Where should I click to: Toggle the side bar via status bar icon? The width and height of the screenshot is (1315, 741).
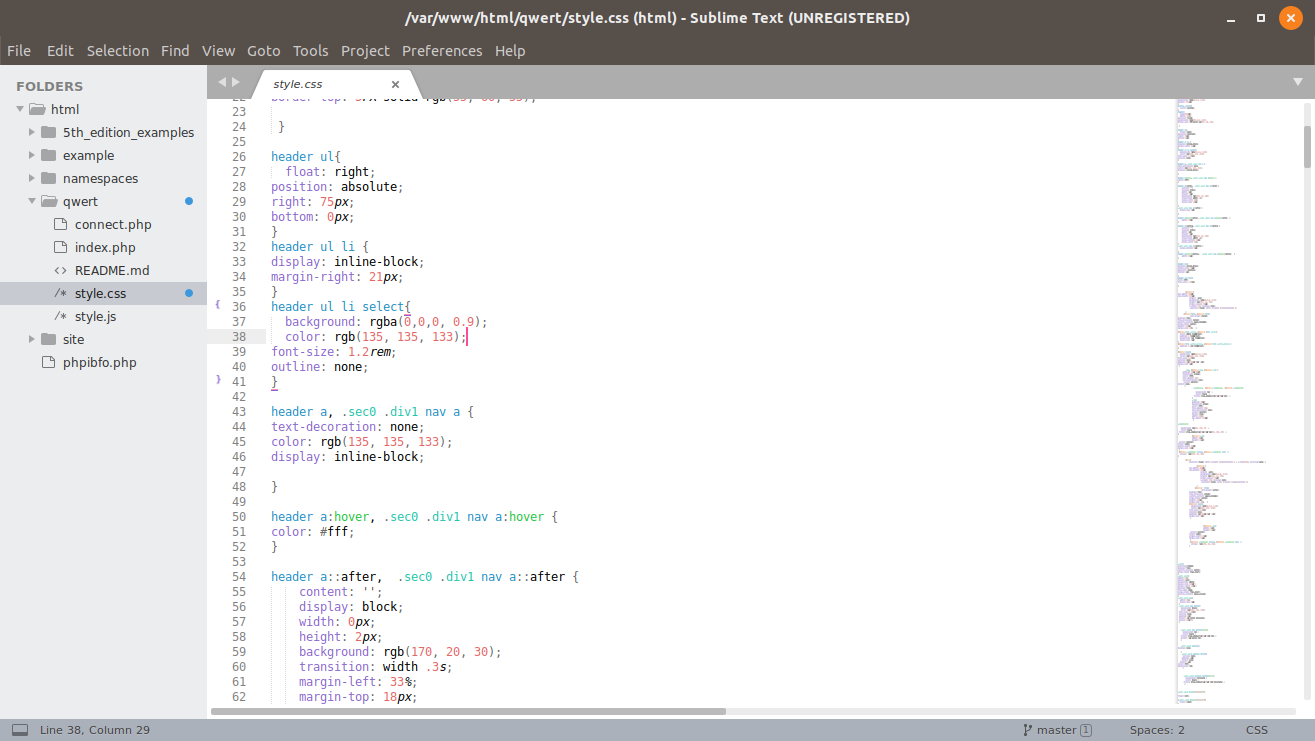(x=19, y=730)
